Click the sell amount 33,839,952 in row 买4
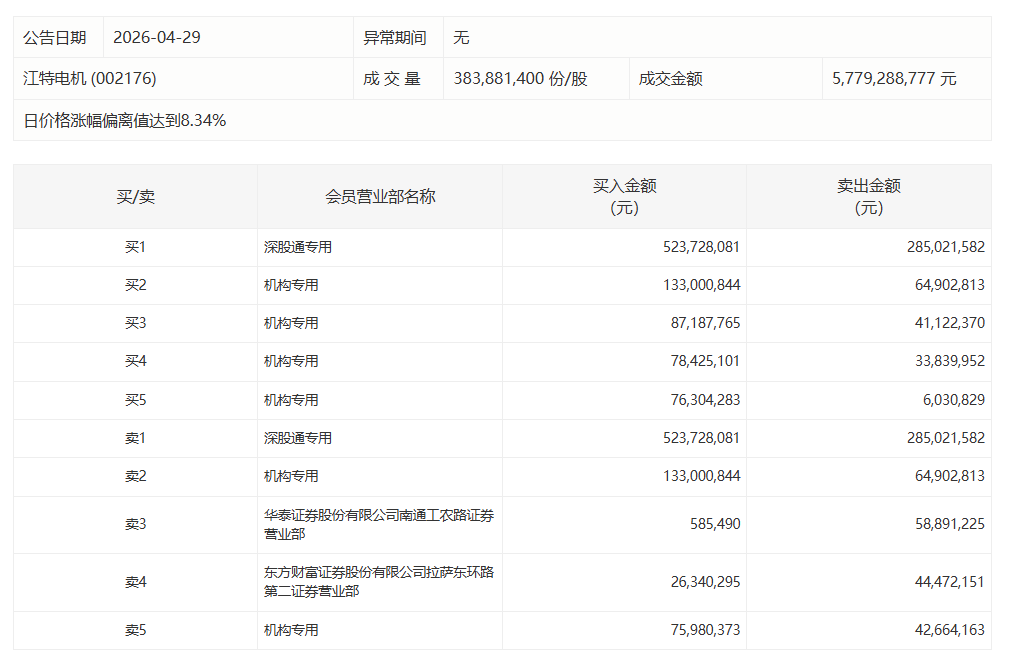The width and height of the screenshot is (1011, 670). point(945,361)
